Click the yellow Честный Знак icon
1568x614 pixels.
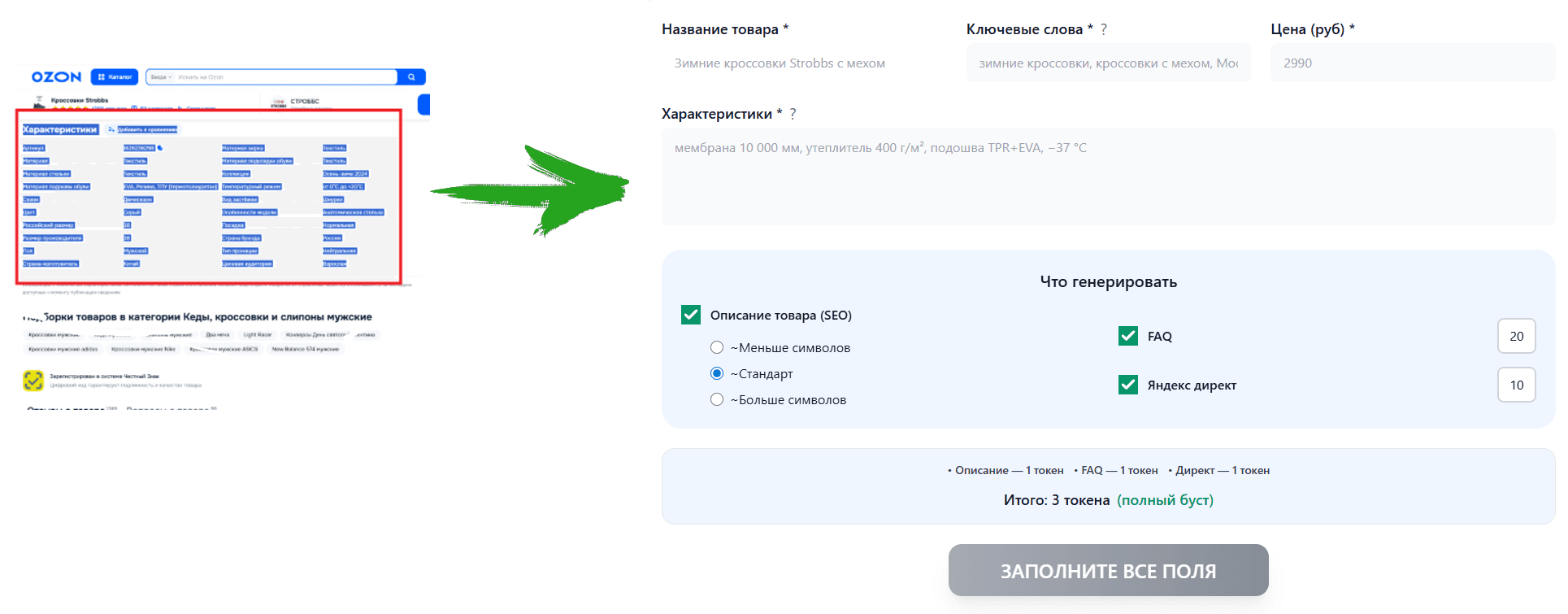33,380
